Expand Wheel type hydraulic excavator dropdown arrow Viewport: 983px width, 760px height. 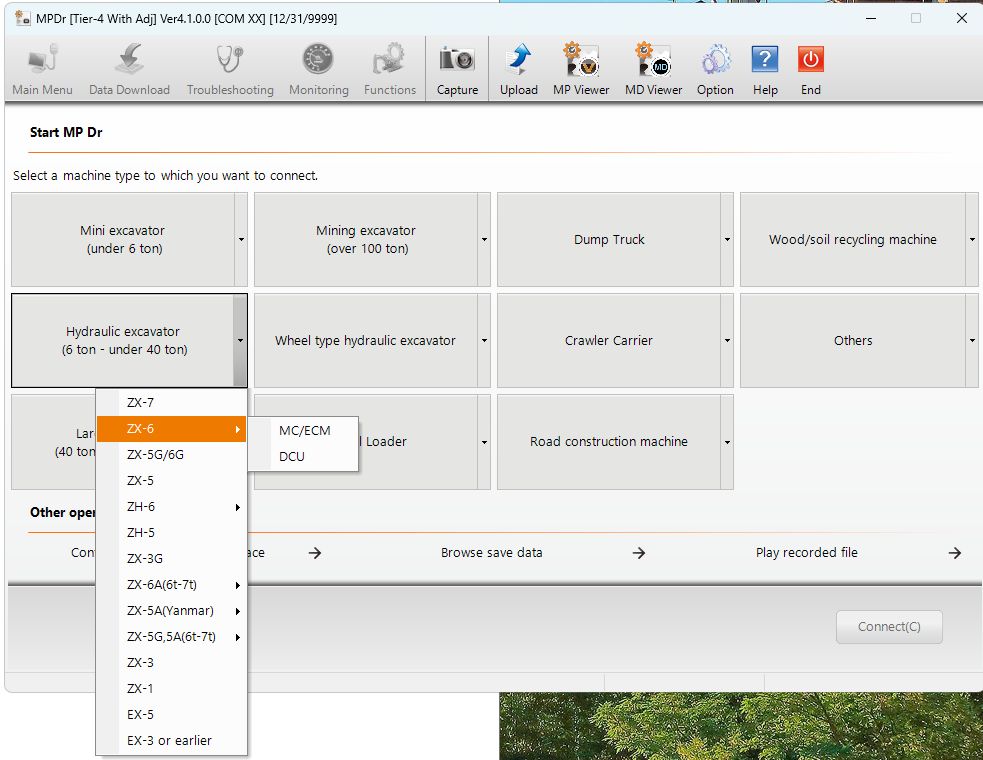484,340
